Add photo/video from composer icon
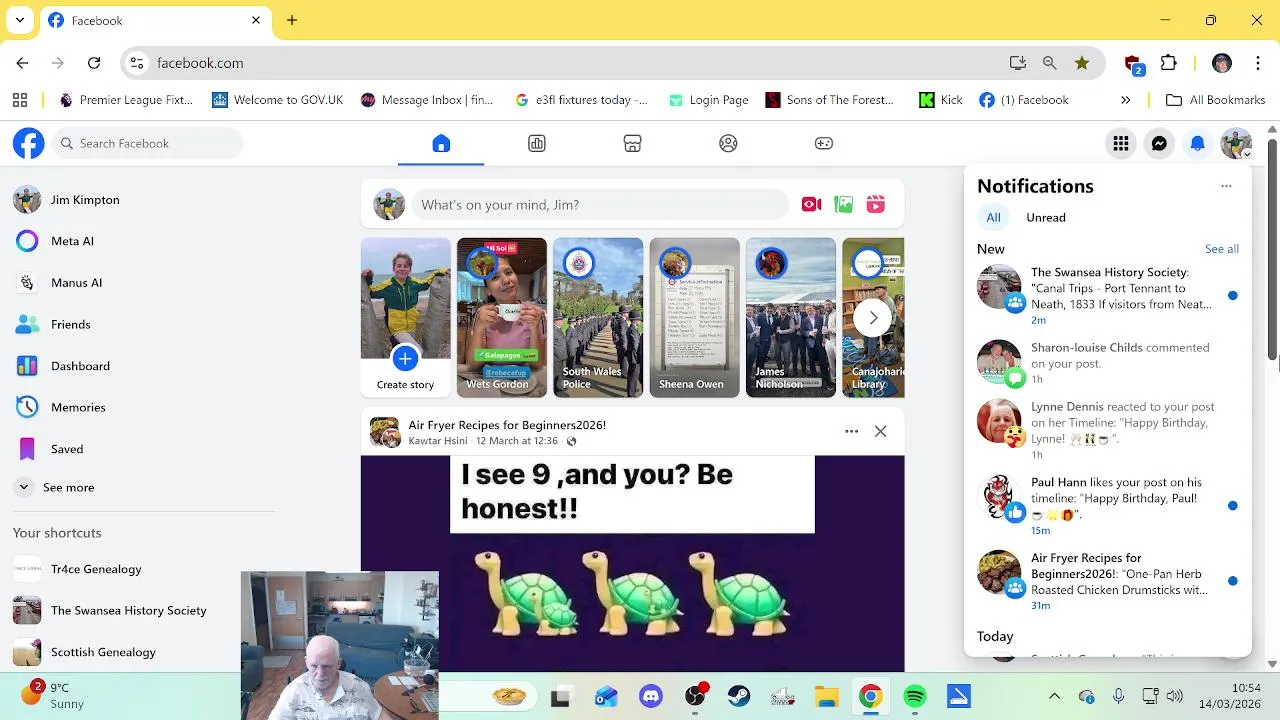This screenshot has width=1280, height=720. [843, 205]
